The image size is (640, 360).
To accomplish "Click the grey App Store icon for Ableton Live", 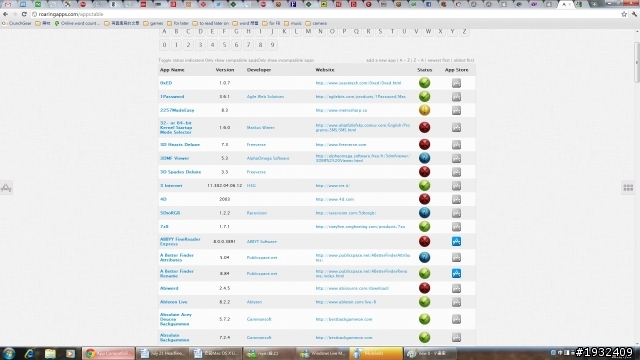I will point(456,302).
